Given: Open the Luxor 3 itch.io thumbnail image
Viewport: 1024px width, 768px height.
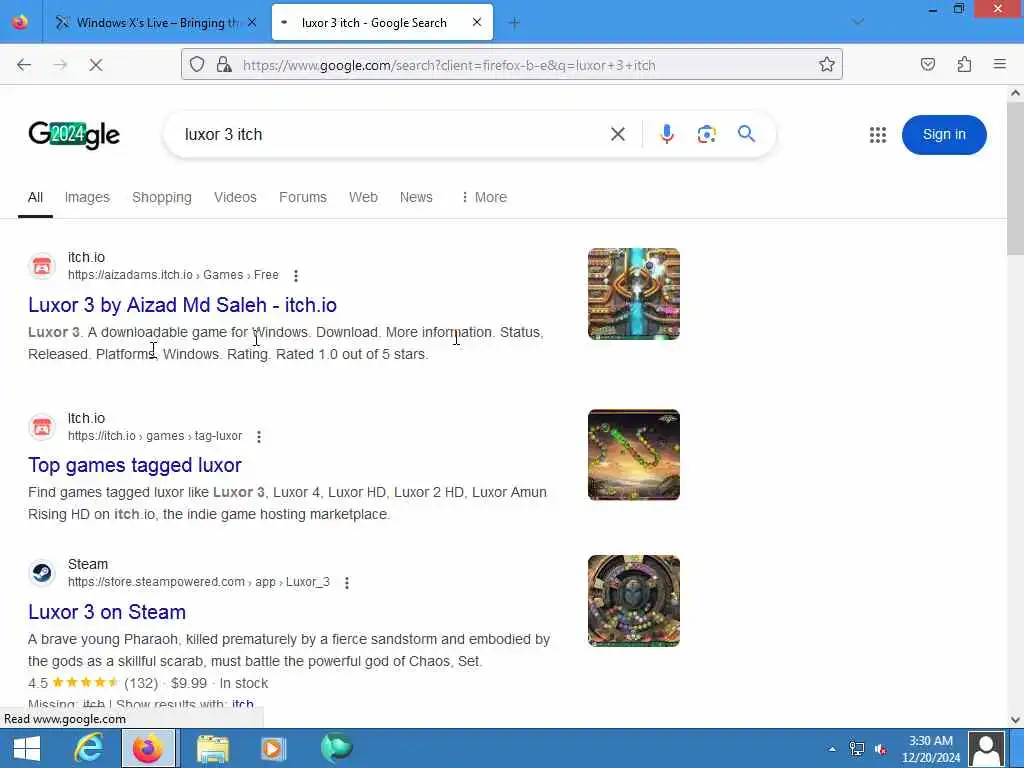Looking at the screenshot, I should [633, 294].
